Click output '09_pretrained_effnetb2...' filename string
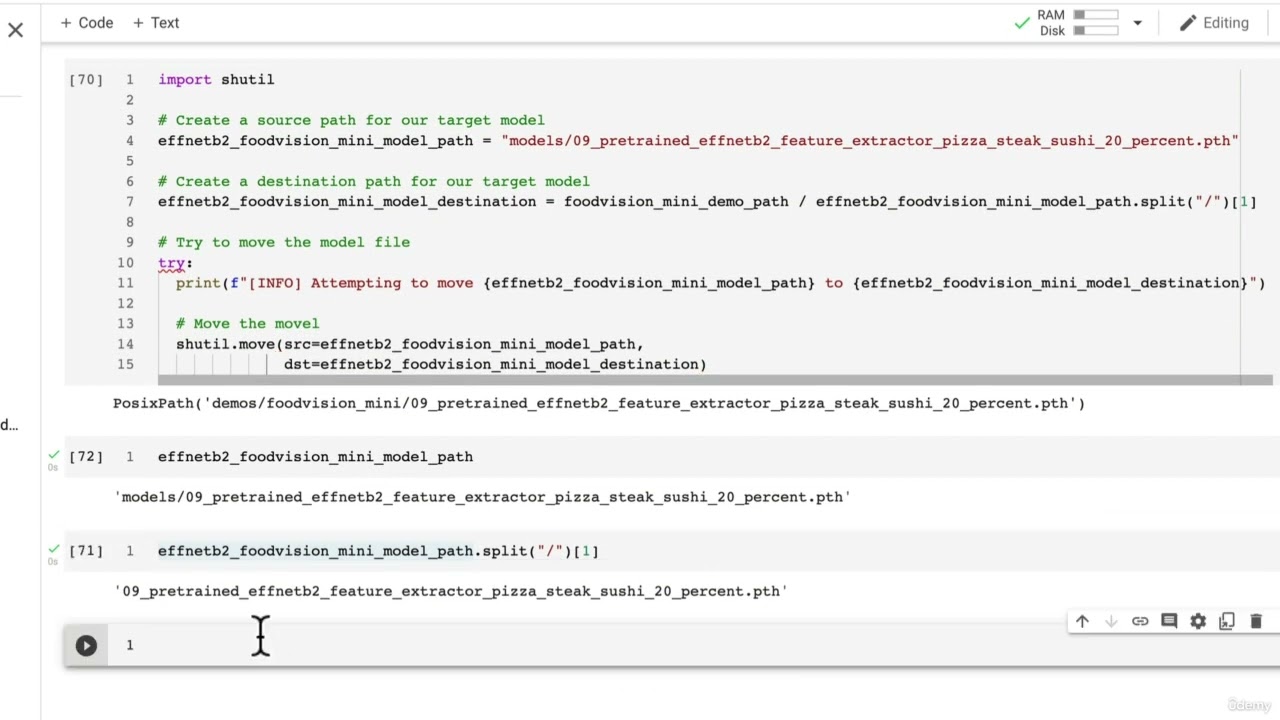 tap(452, 591)
